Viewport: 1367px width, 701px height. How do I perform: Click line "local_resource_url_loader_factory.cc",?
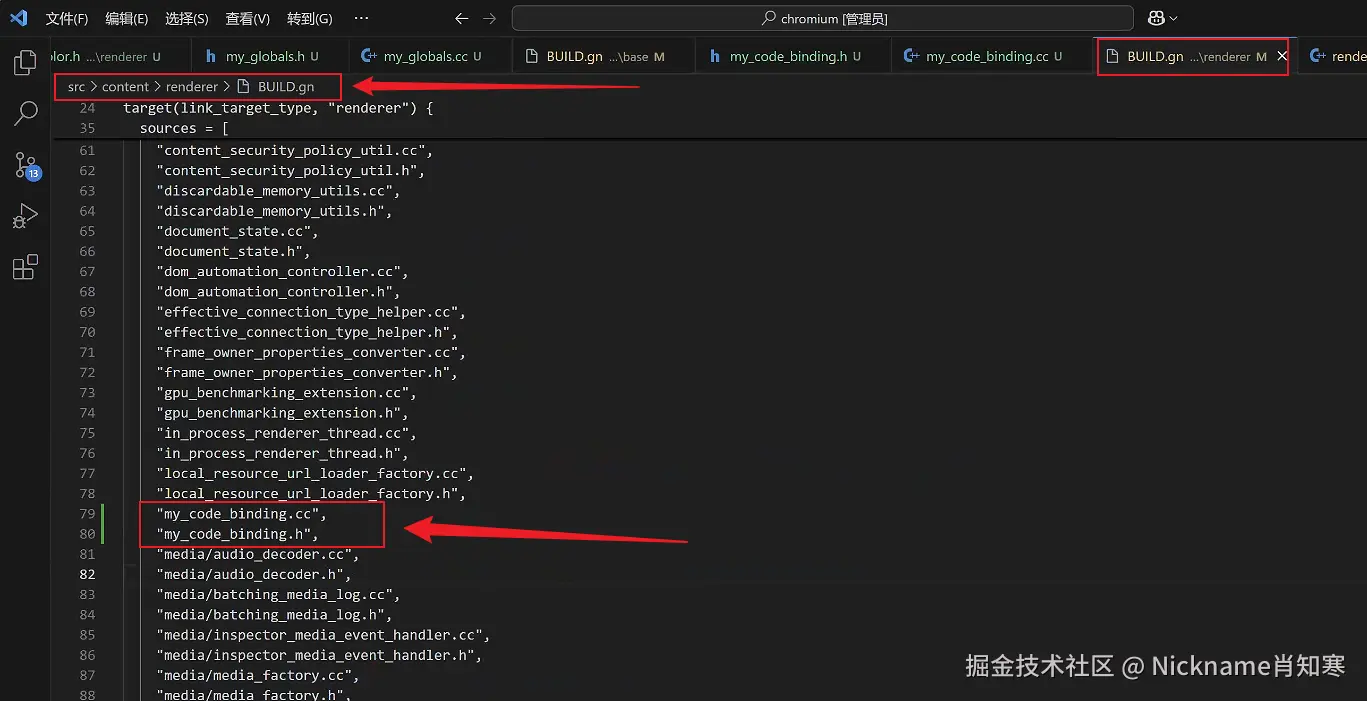pyautogui.click(x=315, y=473)
